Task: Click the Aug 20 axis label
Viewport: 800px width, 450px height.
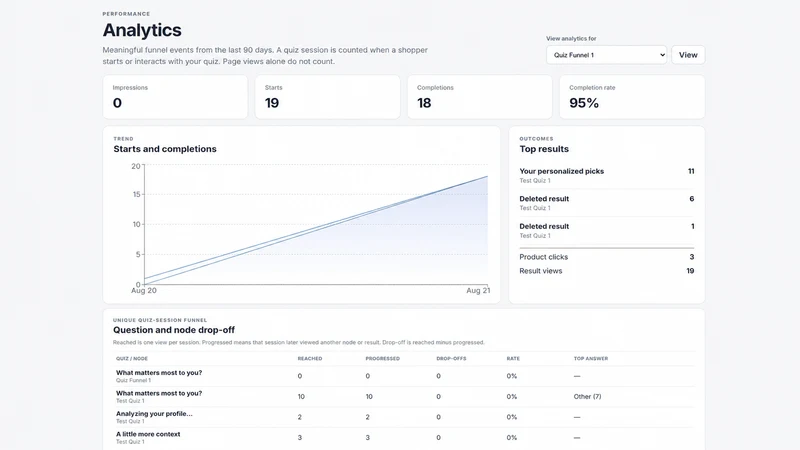Action: click(144, 290)
